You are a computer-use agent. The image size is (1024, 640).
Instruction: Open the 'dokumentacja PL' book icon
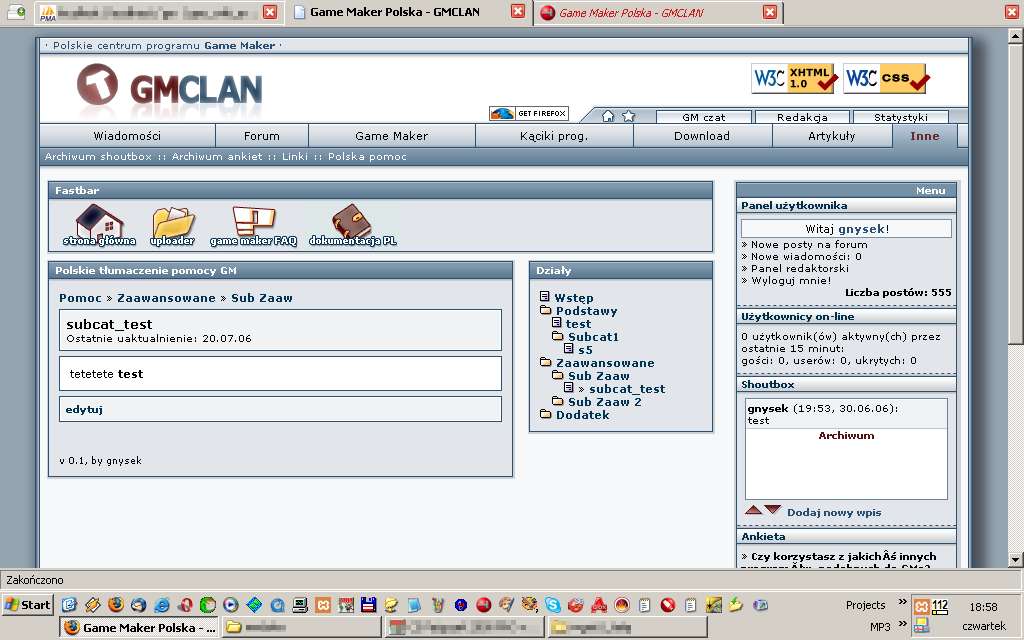(x=352, y=222)
